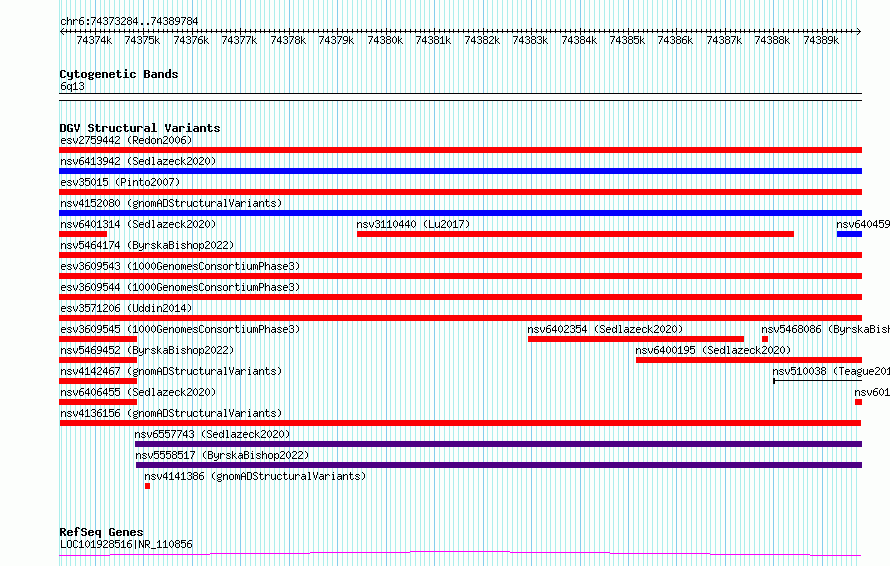This screenshot has height=566, width=890.
Task: Select tiny red marker under nsv4141386
Action: (x=148, y=486)
